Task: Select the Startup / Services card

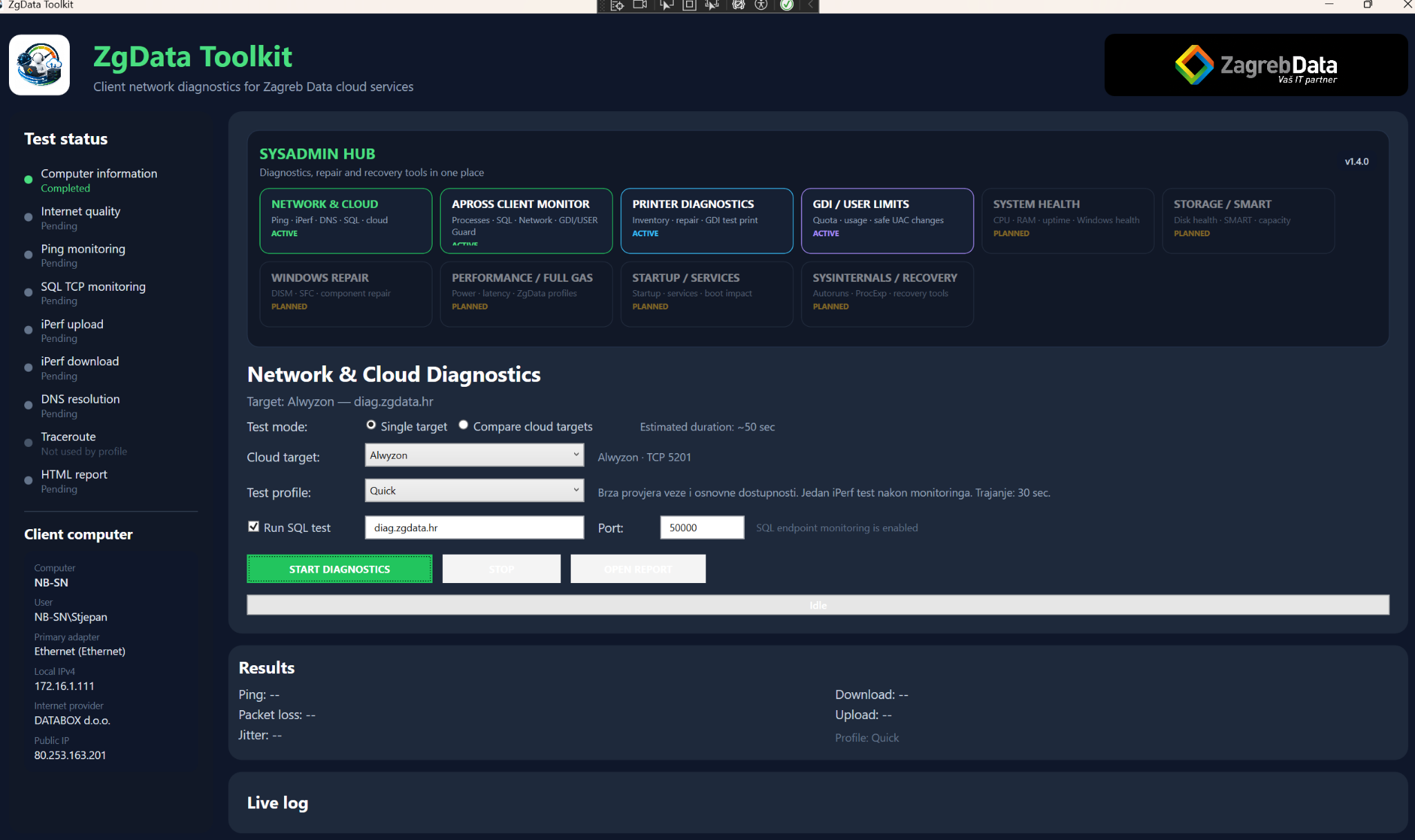Action: pyautogui.click(x=707, y=294)
